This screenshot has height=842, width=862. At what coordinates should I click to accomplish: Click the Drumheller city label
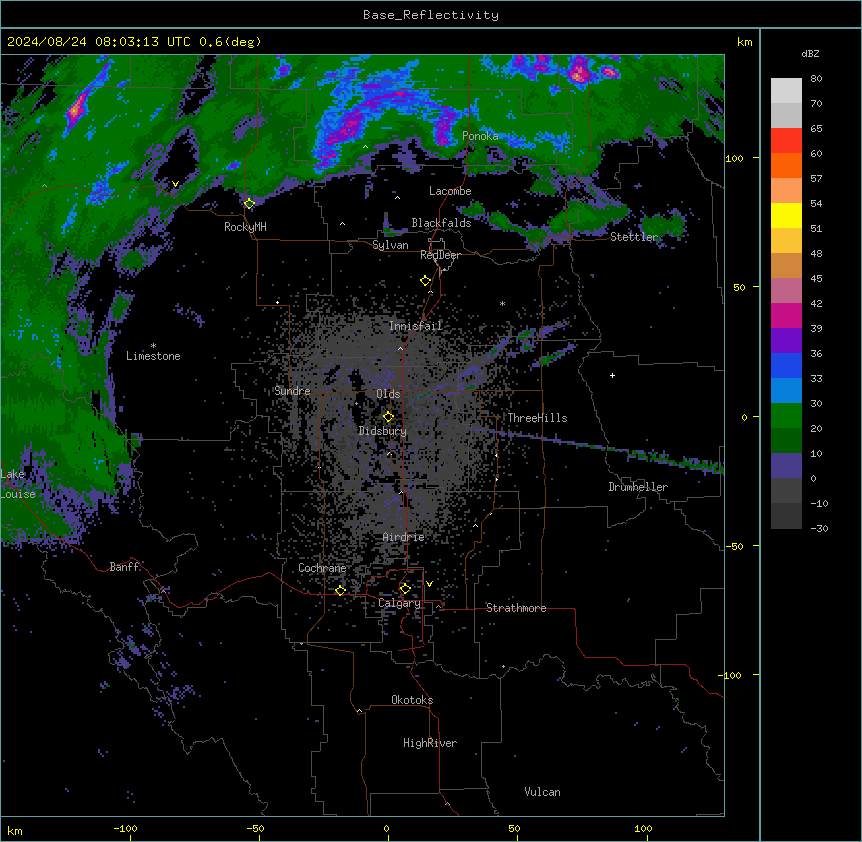click(638, 487)
